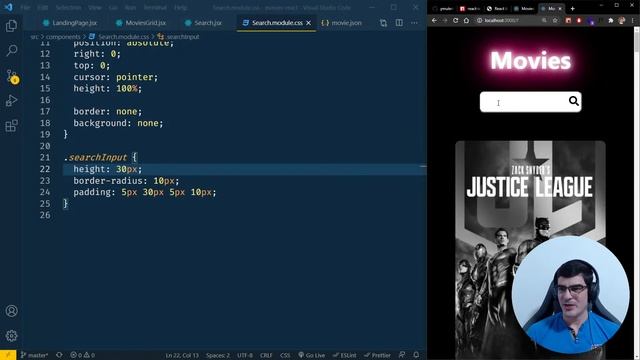
Task: Open the errors and warnings counter
Action: coord(82,355)
